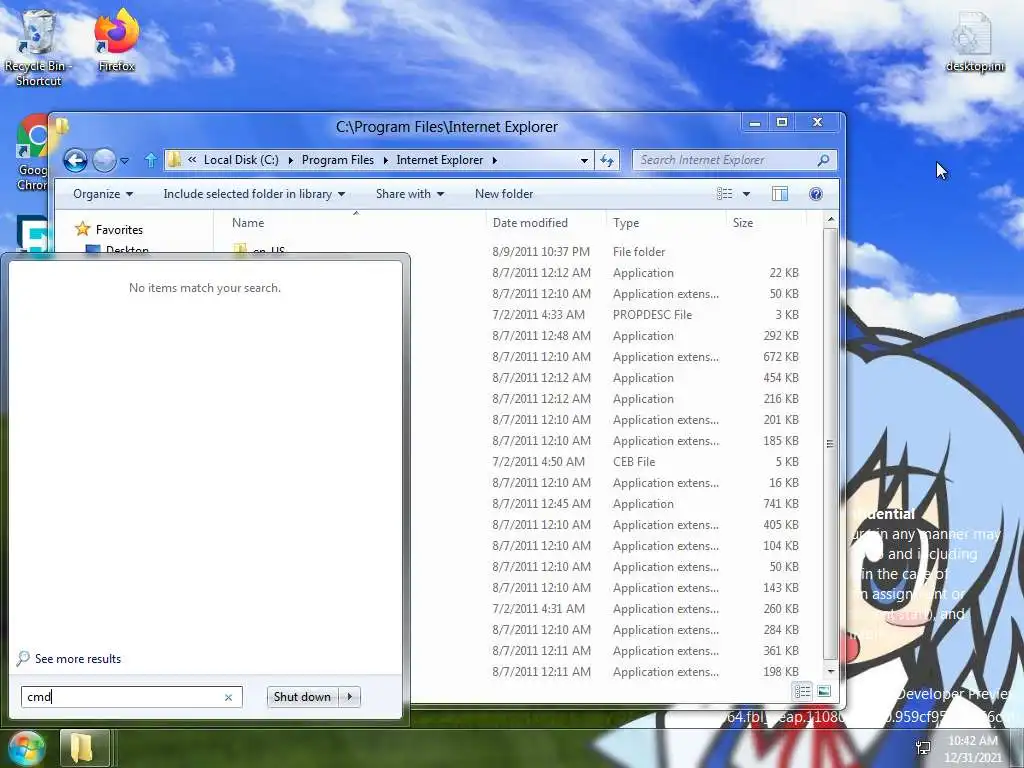Open Google Chrome desktop shortcut
Image resolution: width=1024 pixels, height=768 pixels.
tap(33, 153)
